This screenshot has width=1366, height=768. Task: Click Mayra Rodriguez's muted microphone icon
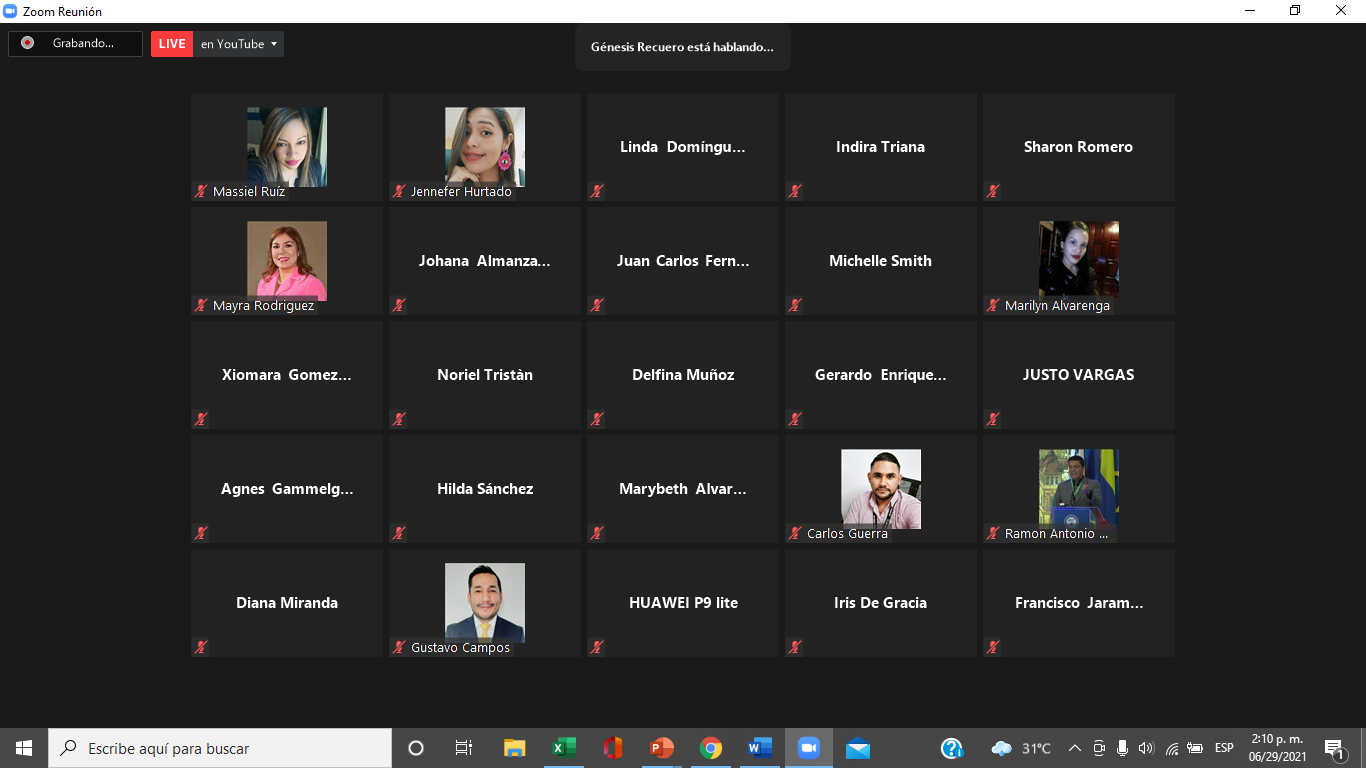[201, 305]
